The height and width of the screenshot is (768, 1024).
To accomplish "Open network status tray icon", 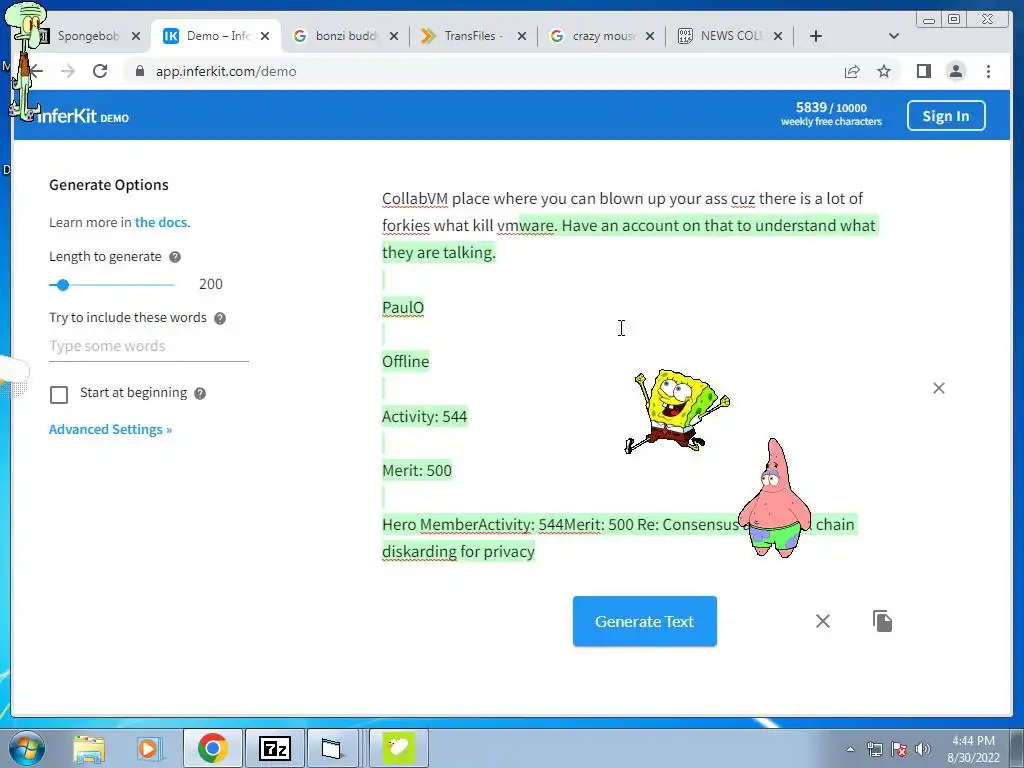I will [874, 749].
